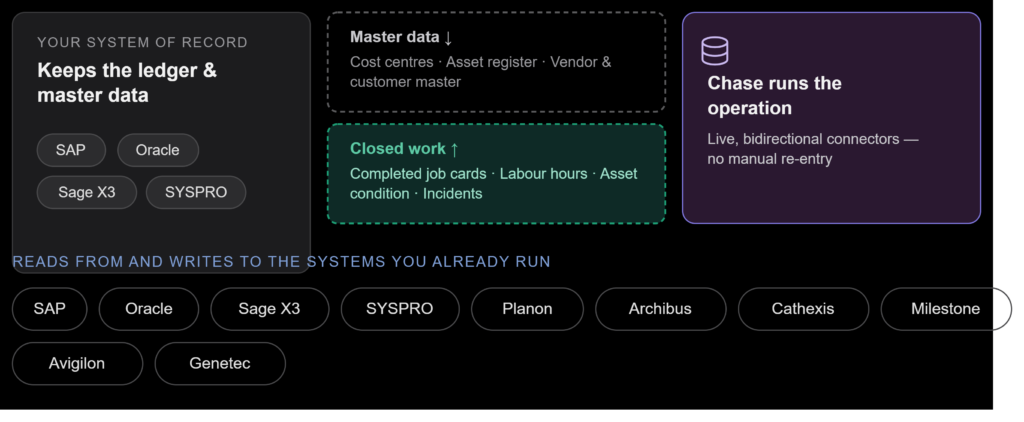Viewport: 1024px width, 422px height.
Task: Click the Oracle chip in the system of record card
Action: point(157,150)
